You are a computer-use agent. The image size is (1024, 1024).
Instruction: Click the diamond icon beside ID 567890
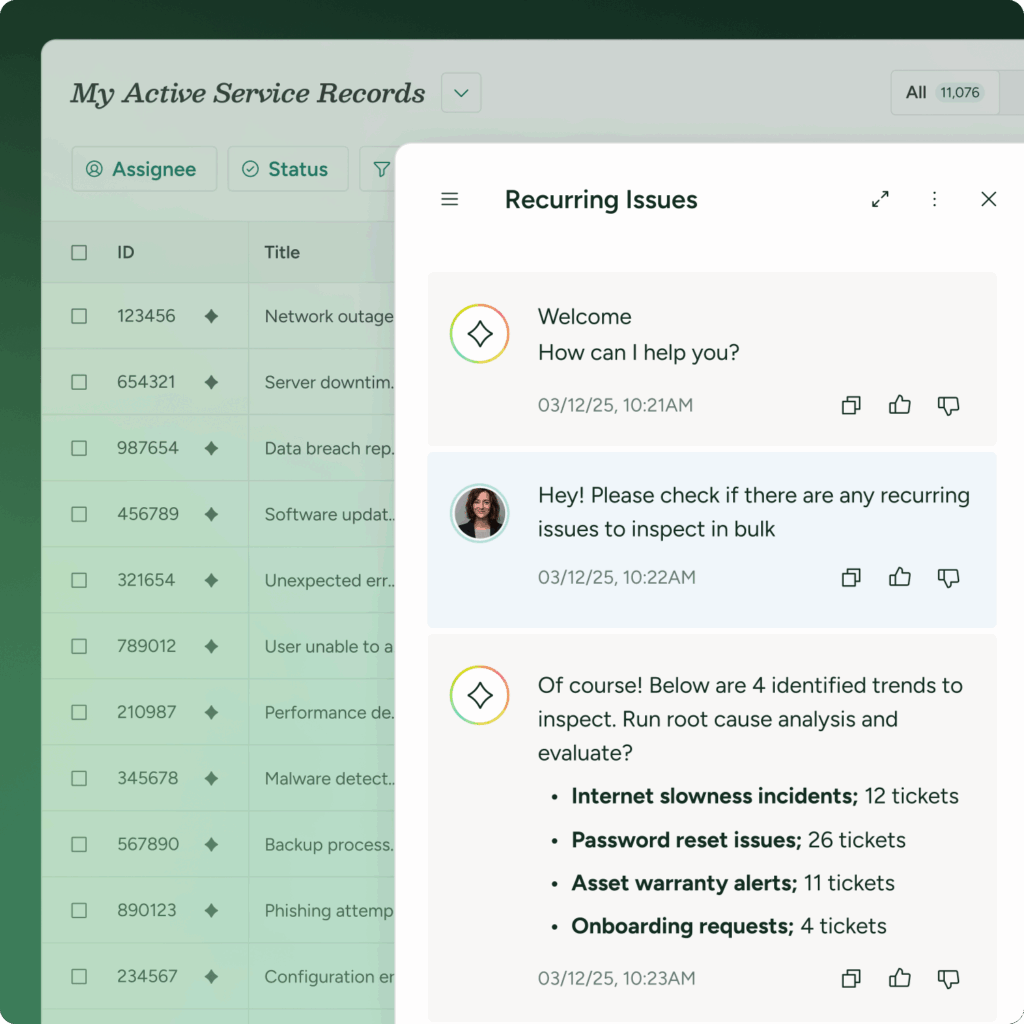point(211,844)
